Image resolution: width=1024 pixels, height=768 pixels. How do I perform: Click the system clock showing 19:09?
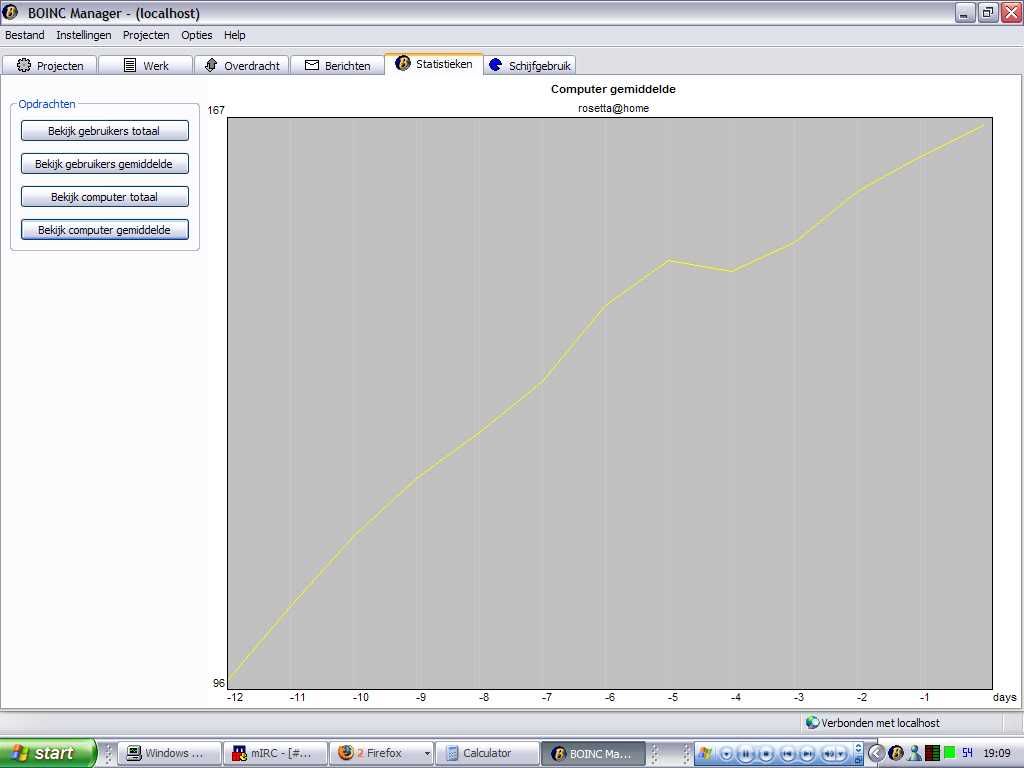click(997, 753)
